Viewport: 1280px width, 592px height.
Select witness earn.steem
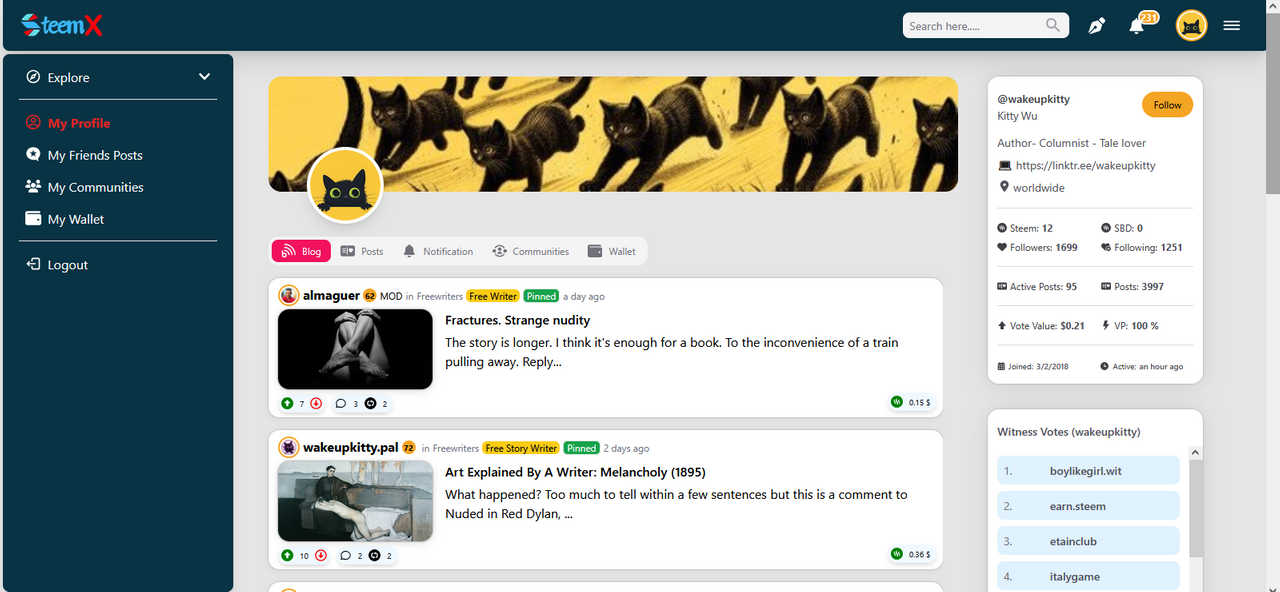[x=1088, y=506]
